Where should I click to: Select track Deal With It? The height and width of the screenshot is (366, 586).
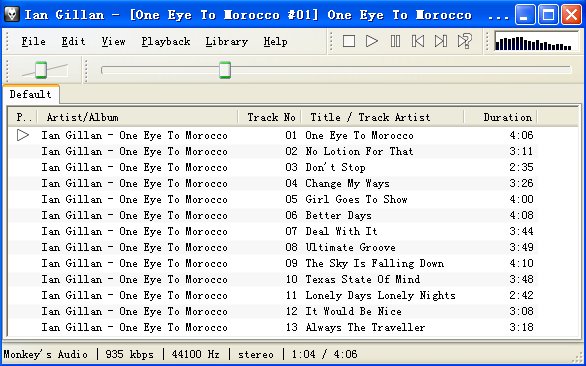tap(341, 231)
